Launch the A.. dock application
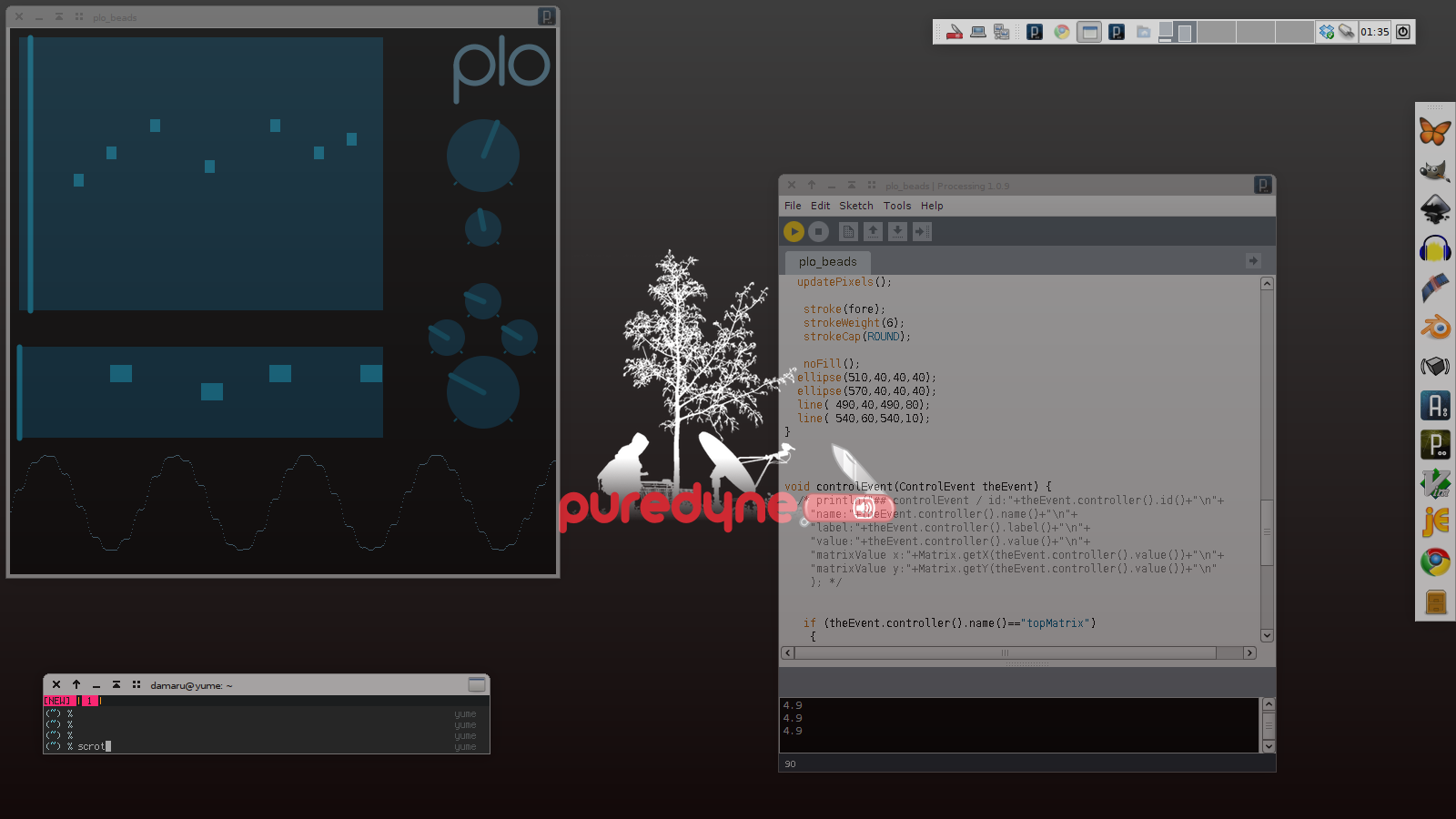 tap(1435, 405)
